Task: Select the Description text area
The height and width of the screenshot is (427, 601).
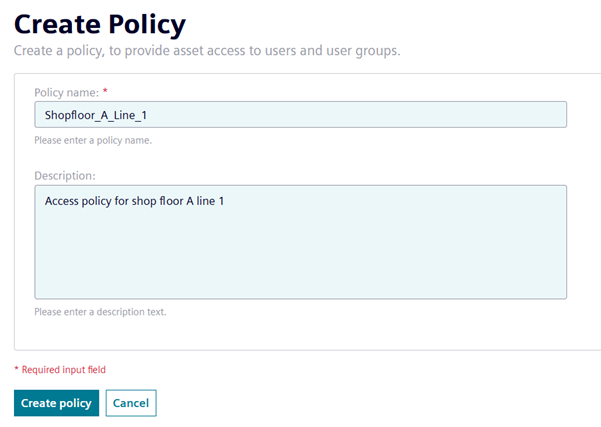Action: pos(300,242)
